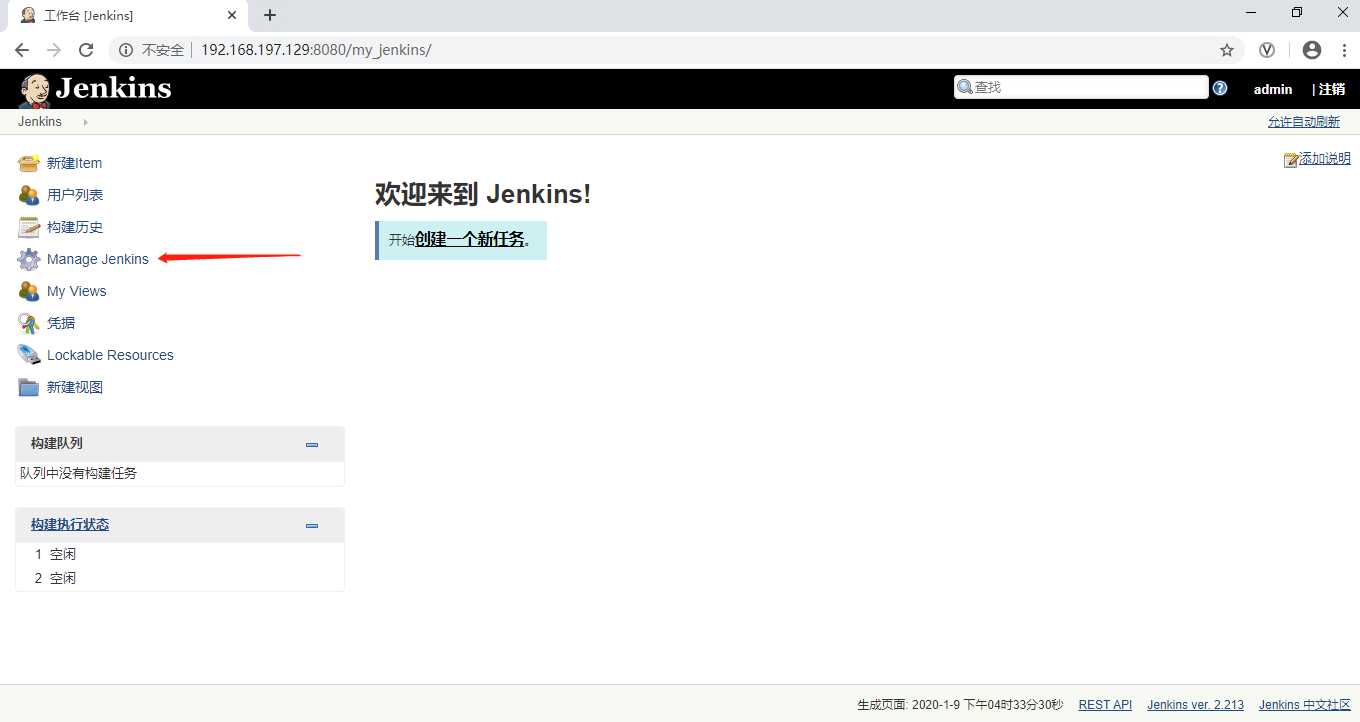Open the 新建视图 link
1360x722 pixels.
(x=75, y=387)
